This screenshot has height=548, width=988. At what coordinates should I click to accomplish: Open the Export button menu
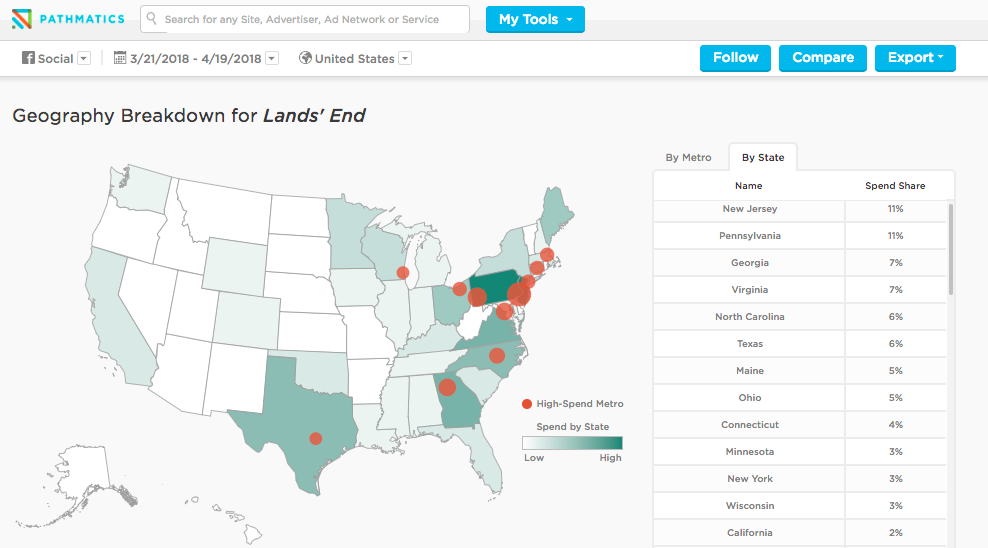tap(915, 58)
